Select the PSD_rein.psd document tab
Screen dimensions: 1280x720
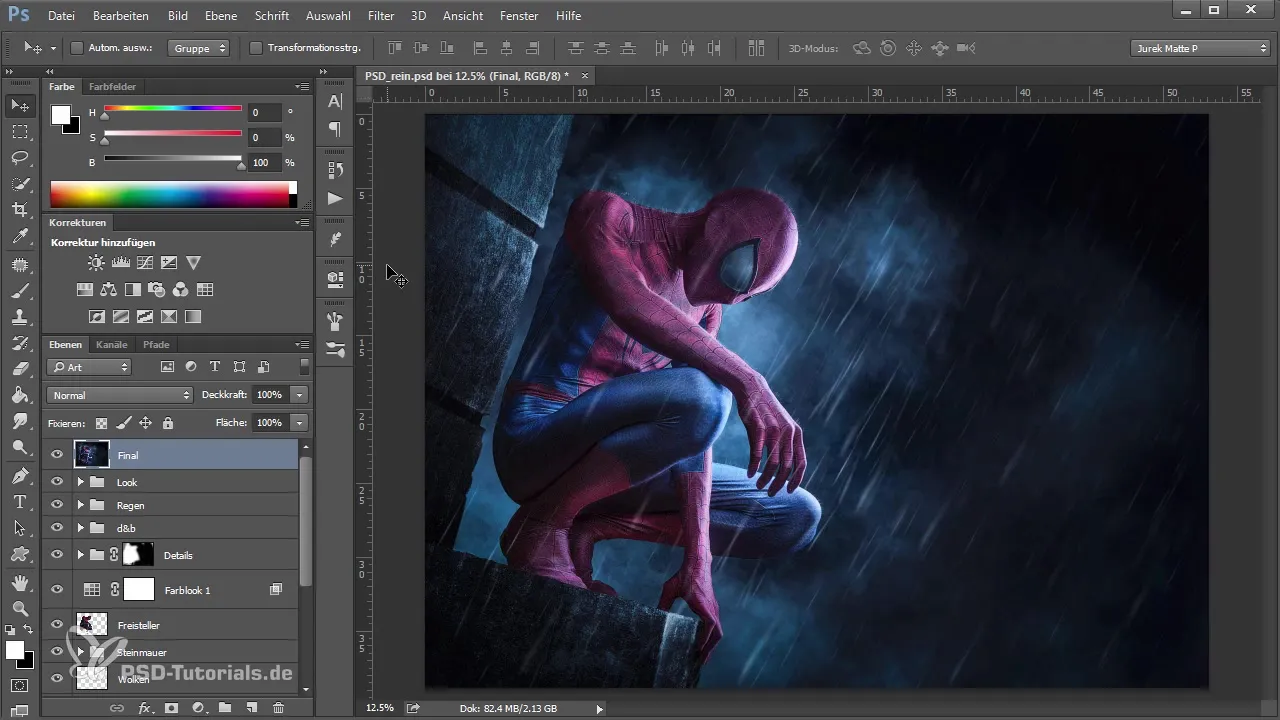click(467, 75)
